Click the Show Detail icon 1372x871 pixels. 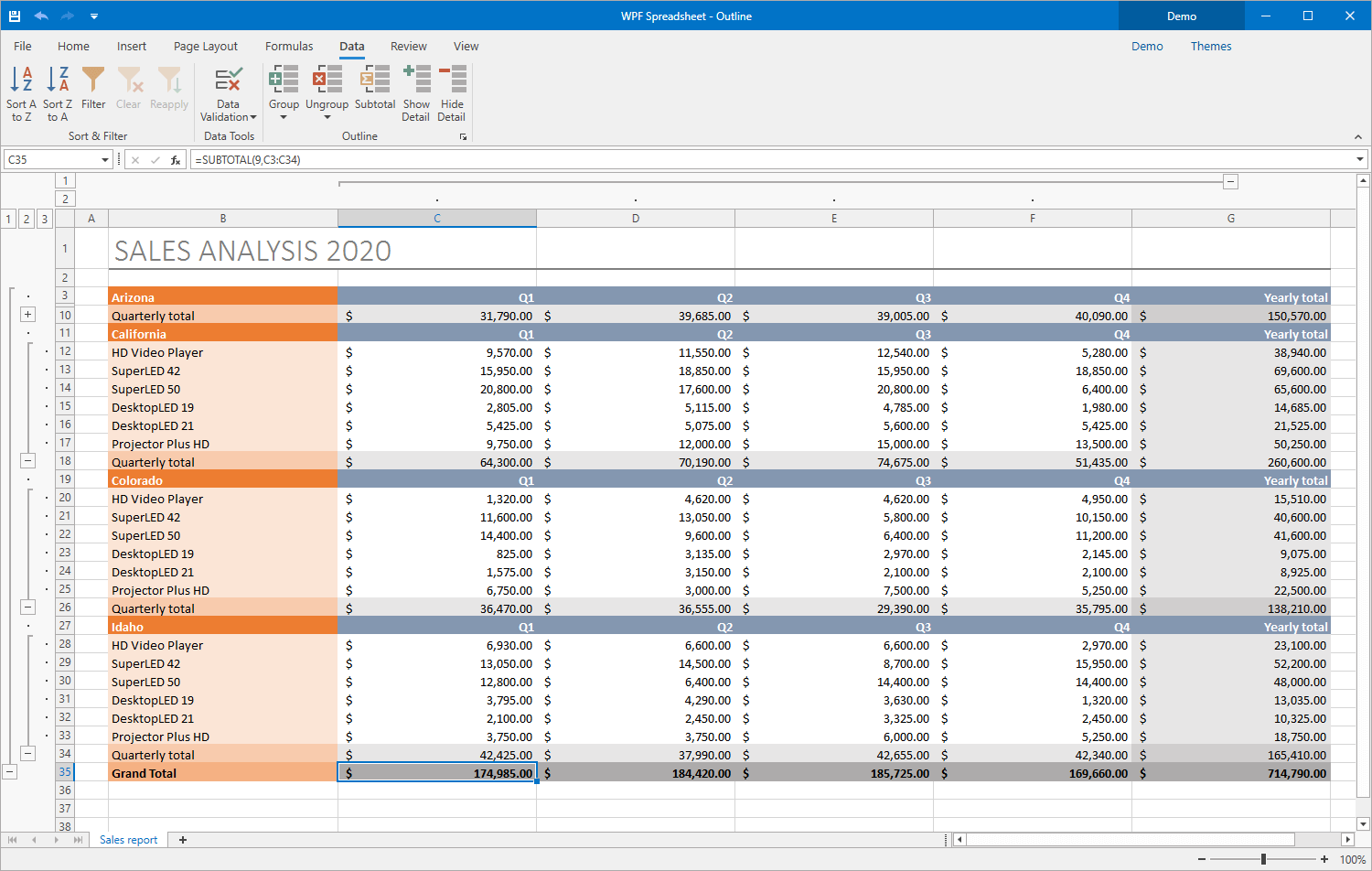click(416, 81)
